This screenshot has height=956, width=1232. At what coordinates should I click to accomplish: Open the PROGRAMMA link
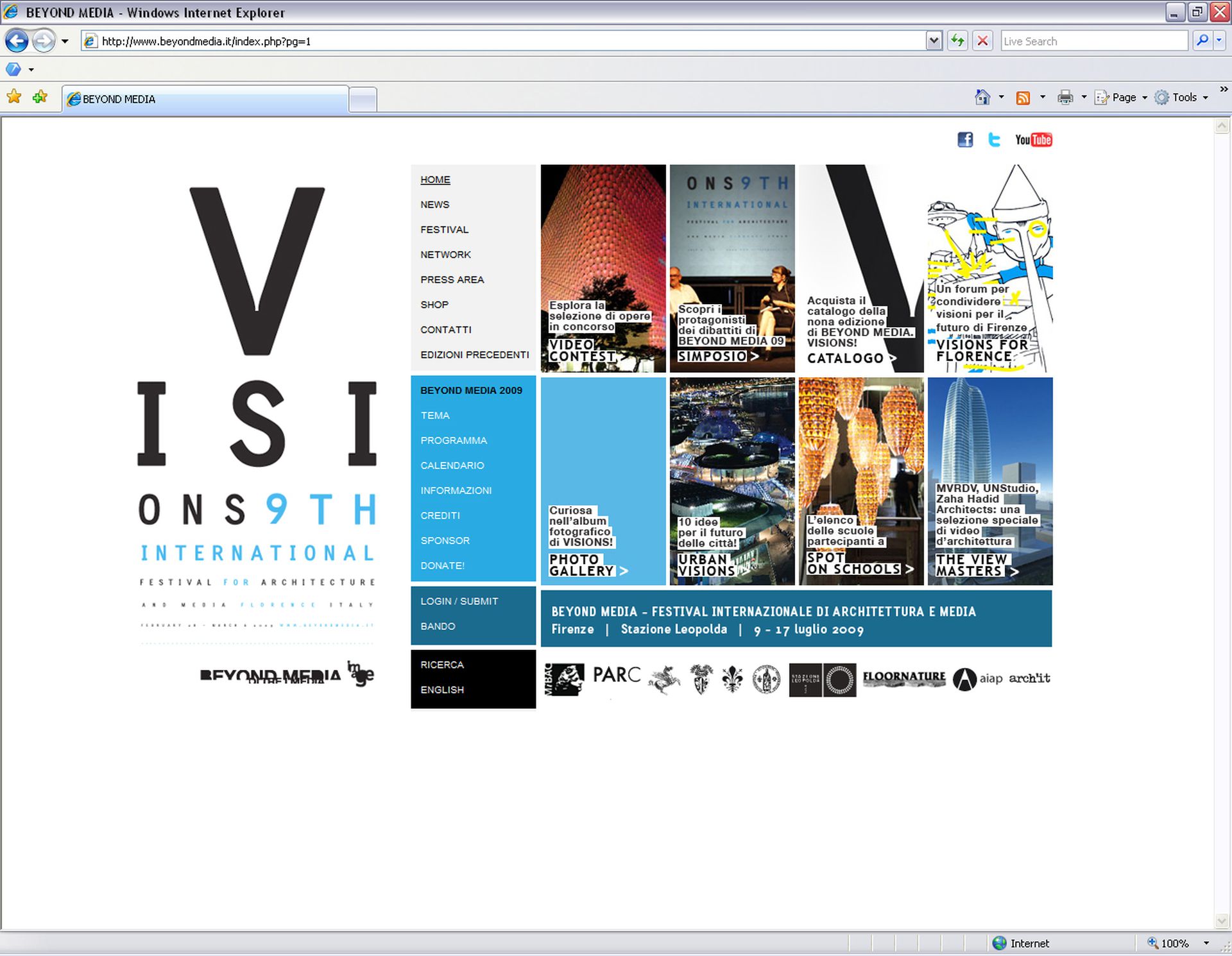click(x=454, y=441)
